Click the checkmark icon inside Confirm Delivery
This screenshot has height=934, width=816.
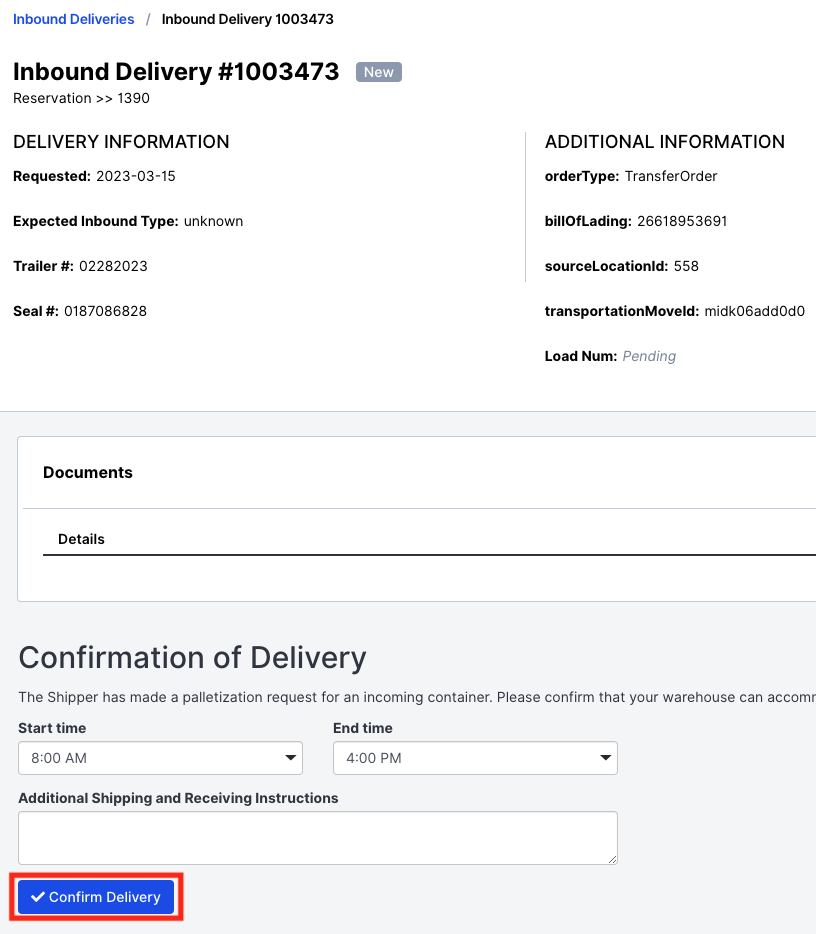[x=39, y=896]
